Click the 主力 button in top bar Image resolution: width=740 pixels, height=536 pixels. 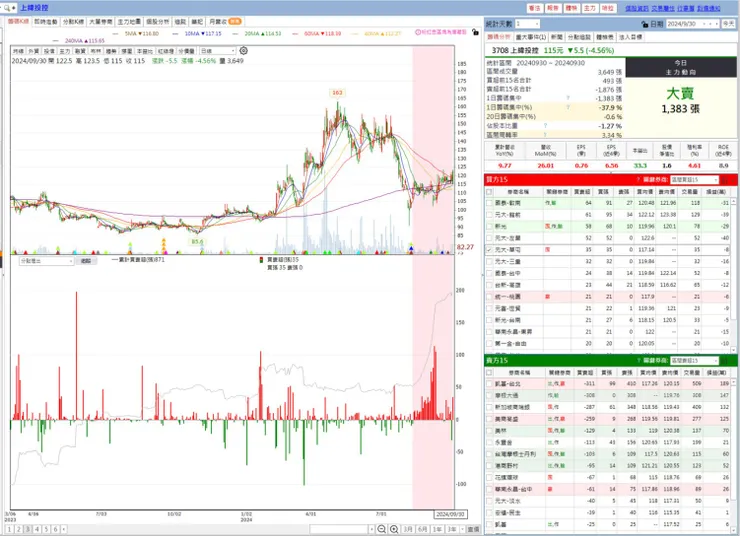click(589, 8)
